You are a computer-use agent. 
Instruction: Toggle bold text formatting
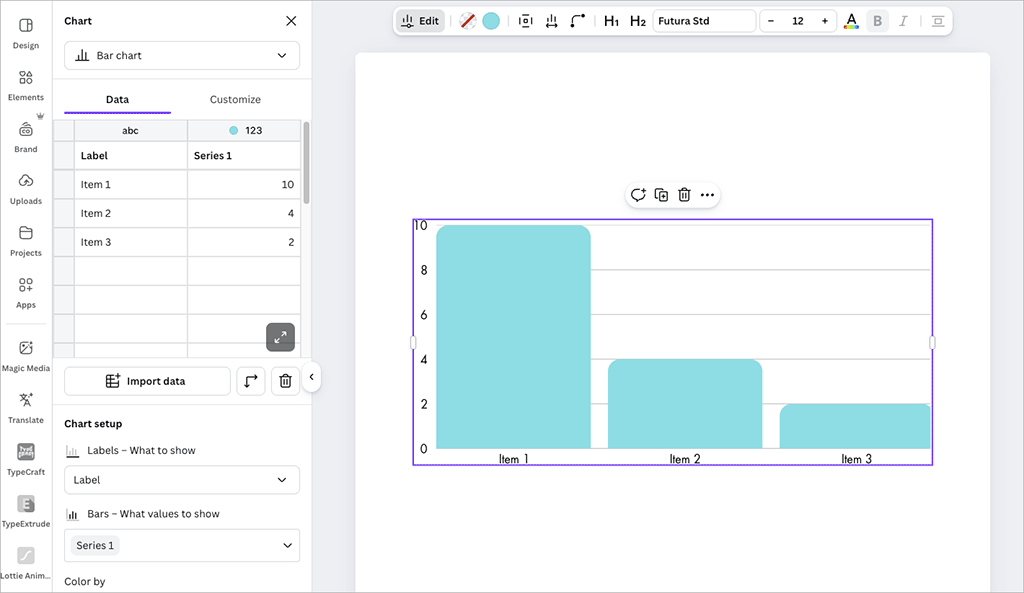tap(877, 20)
